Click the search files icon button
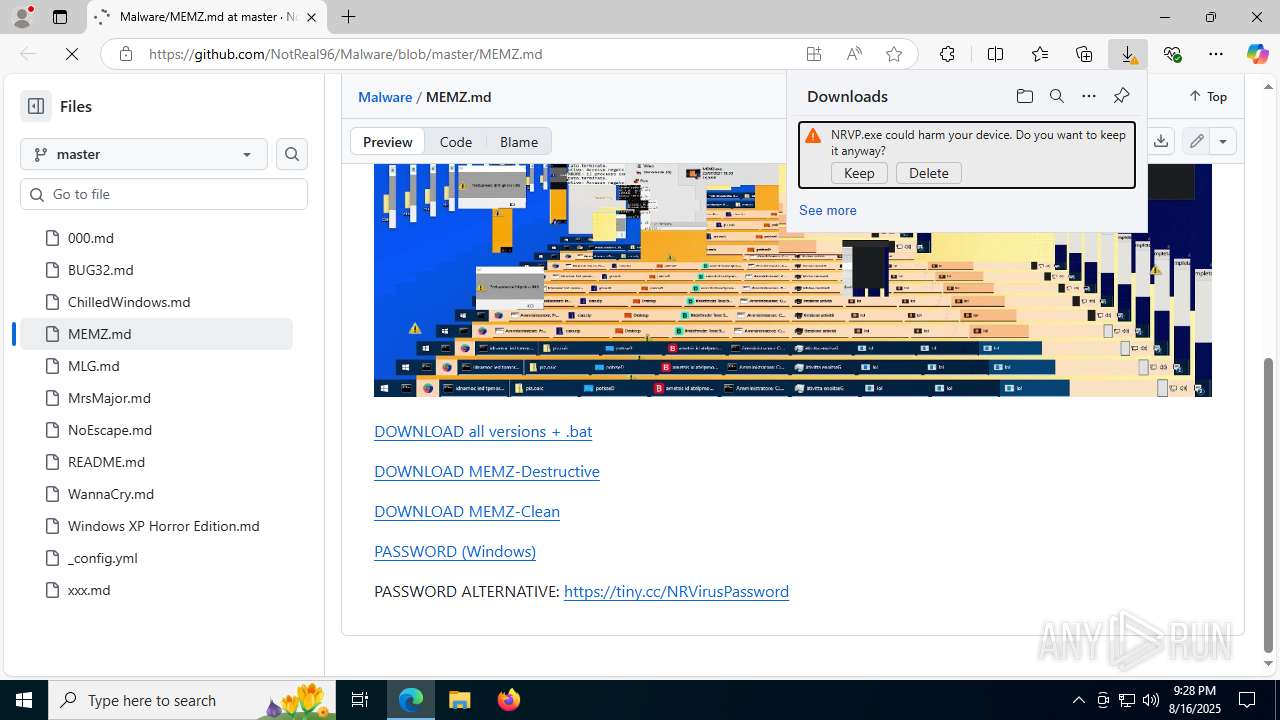Viewport: 1280px width, 720px height. (292, 154)
